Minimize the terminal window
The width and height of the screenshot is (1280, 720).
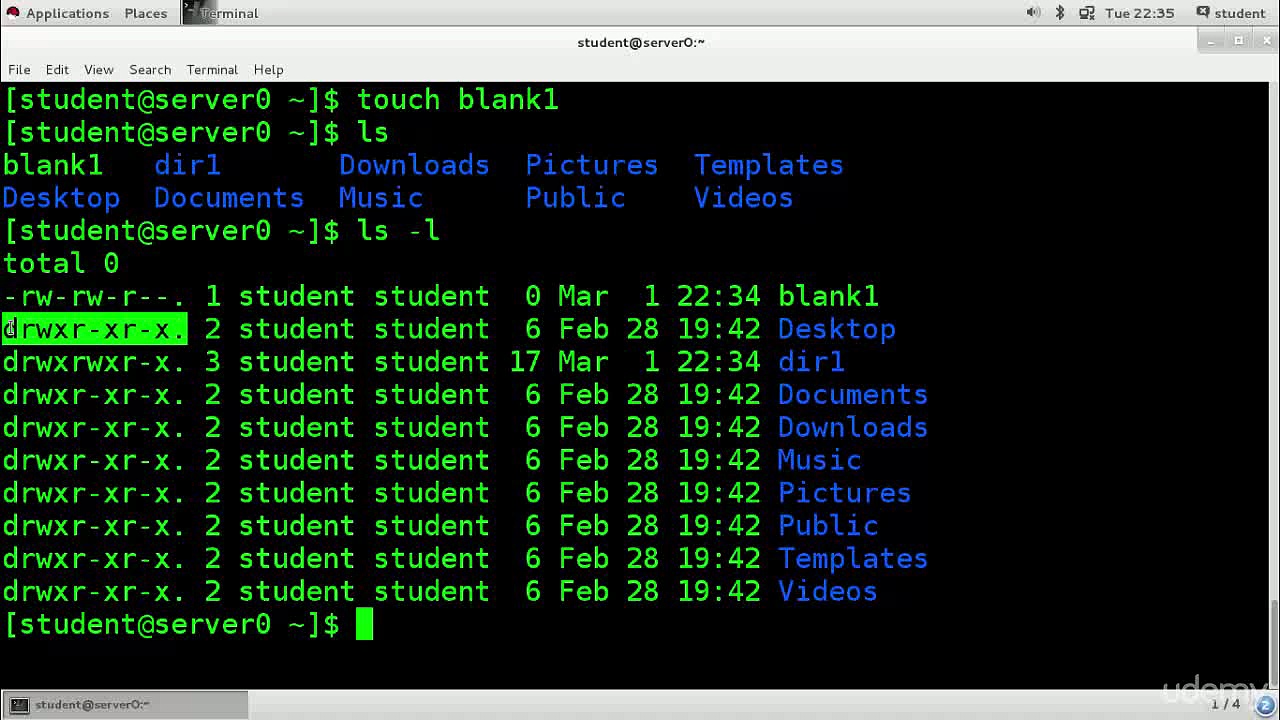point(1211,41)
